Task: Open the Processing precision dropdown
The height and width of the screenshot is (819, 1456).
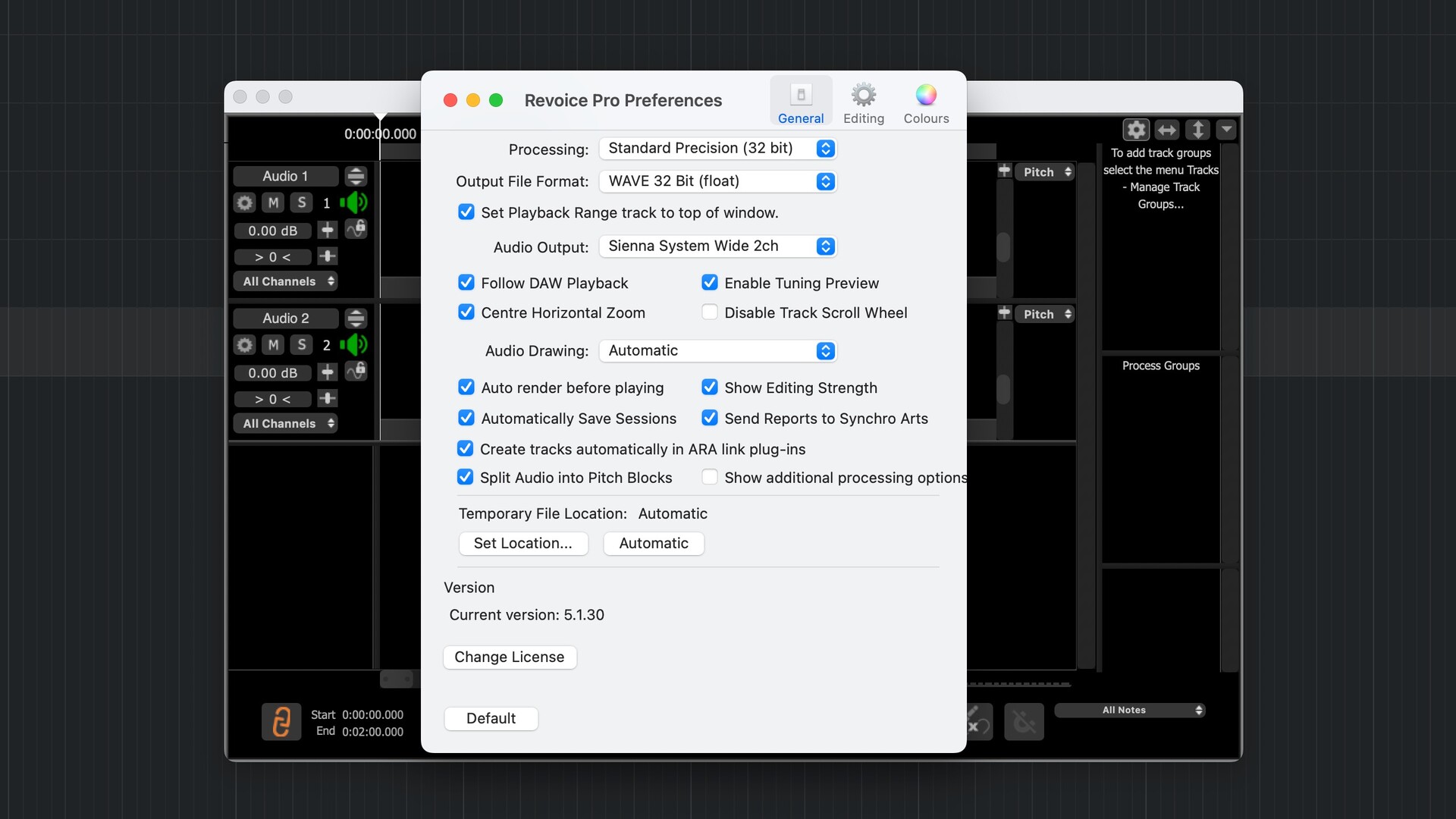Action: click(x=717, y=149)
